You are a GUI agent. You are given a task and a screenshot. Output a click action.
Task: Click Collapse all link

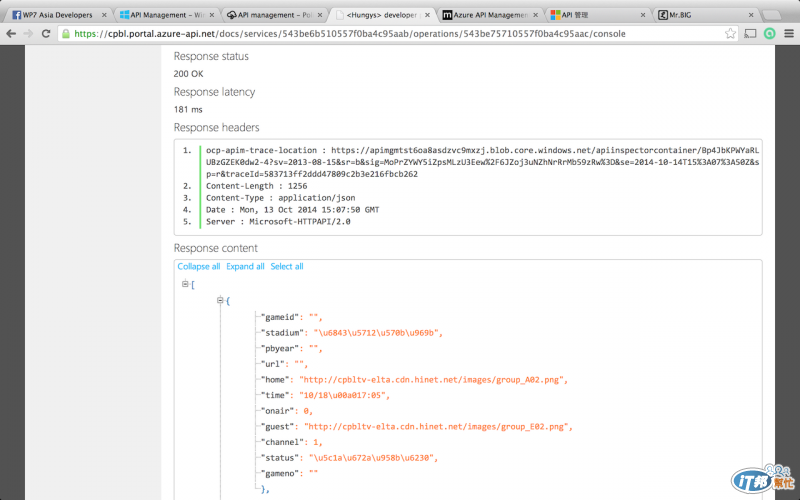pyautogui.click(x=199, y=266)
